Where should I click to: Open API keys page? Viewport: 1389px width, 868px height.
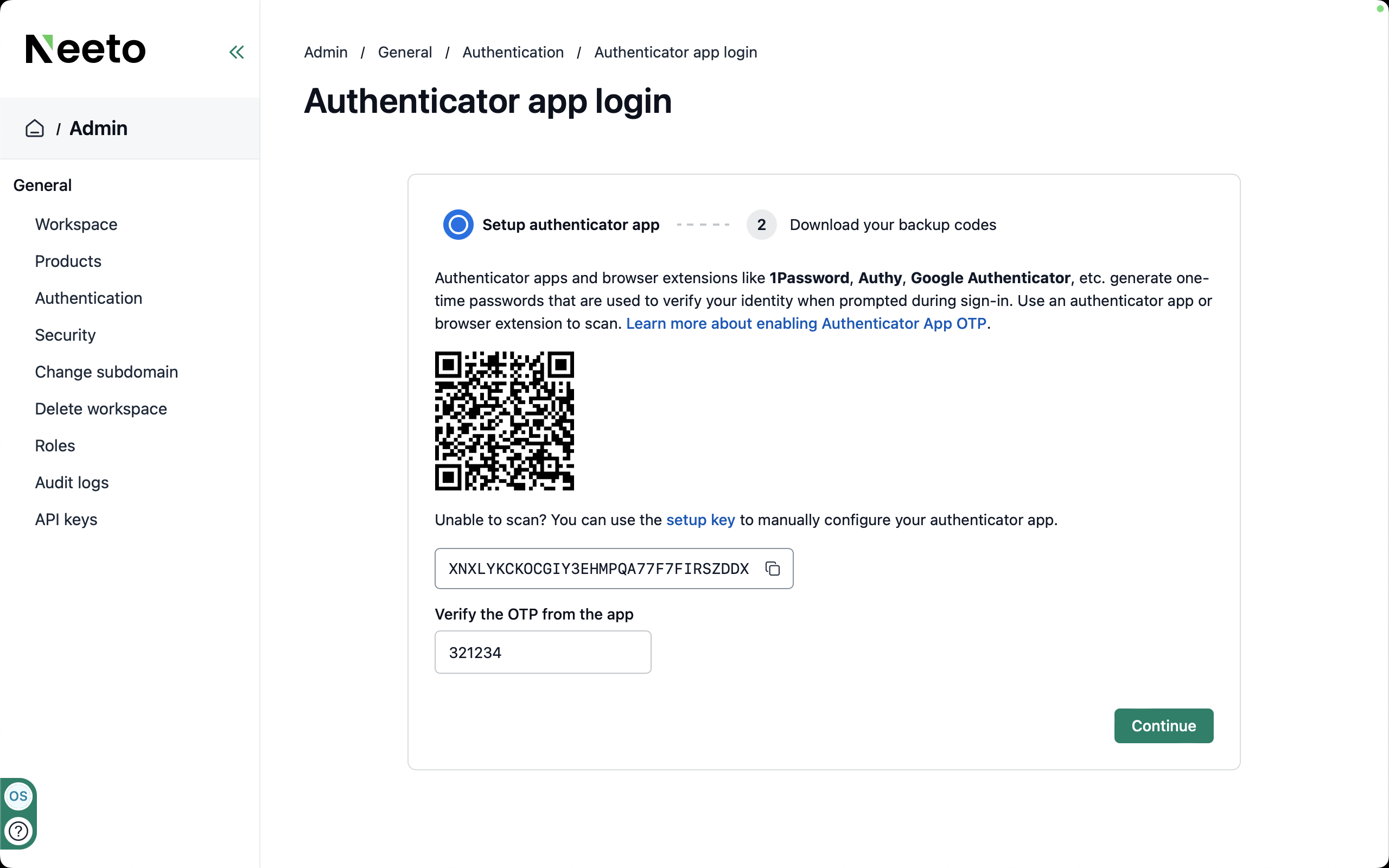(x=66, y=520)
